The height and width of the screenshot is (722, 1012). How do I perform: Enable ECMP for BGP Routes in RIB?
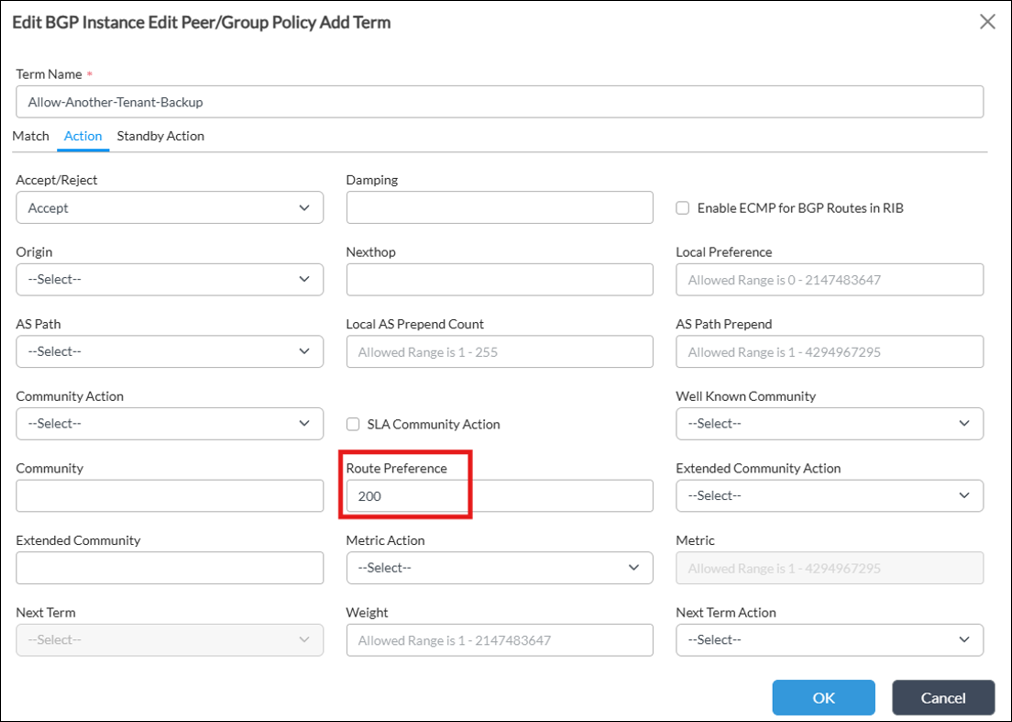point(683,208)
